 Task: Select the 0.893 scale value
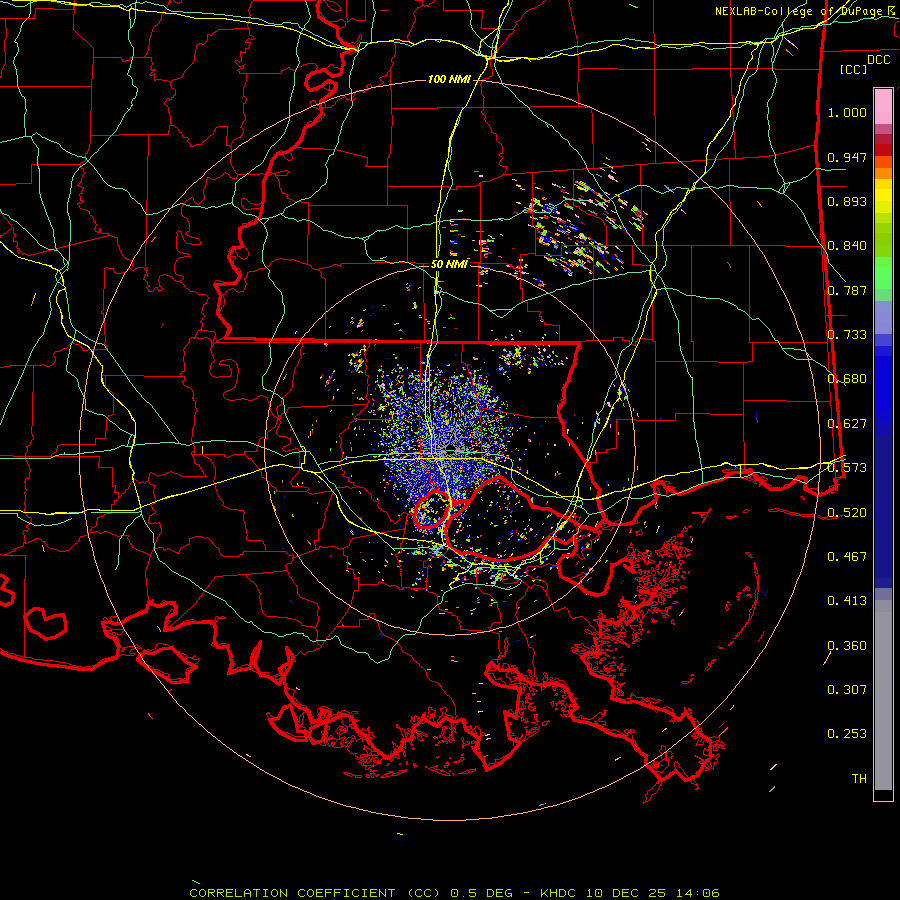tap(847, 201)
